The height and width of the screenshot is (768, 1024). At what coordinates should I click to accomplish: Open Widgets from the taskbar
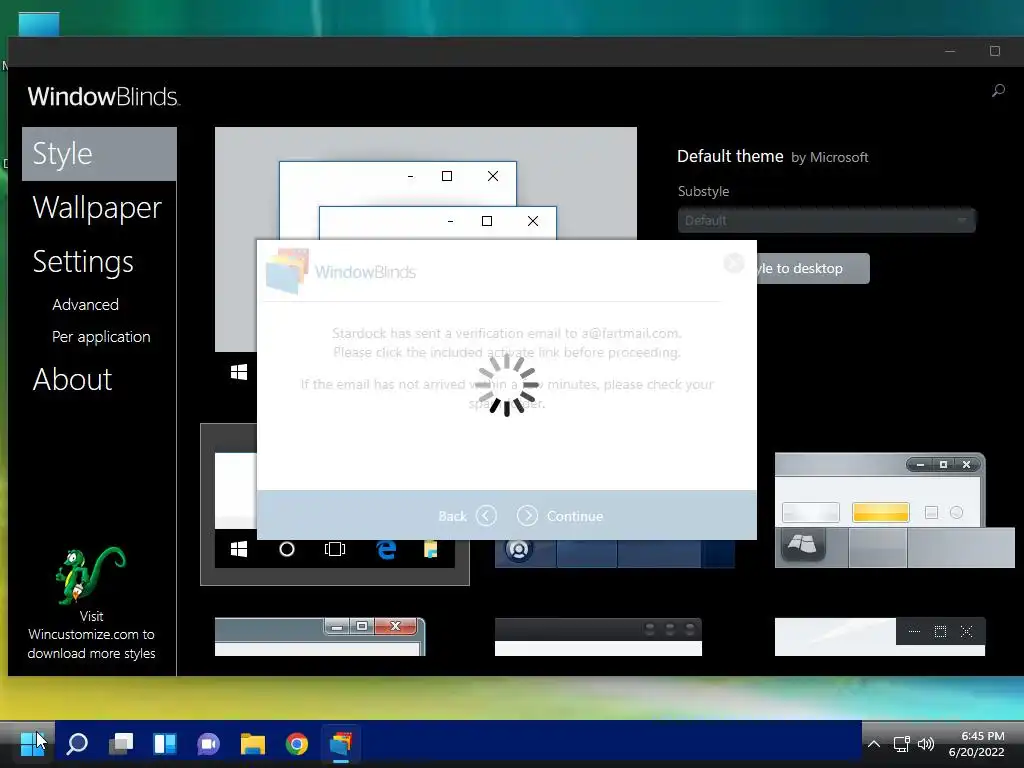165,744
